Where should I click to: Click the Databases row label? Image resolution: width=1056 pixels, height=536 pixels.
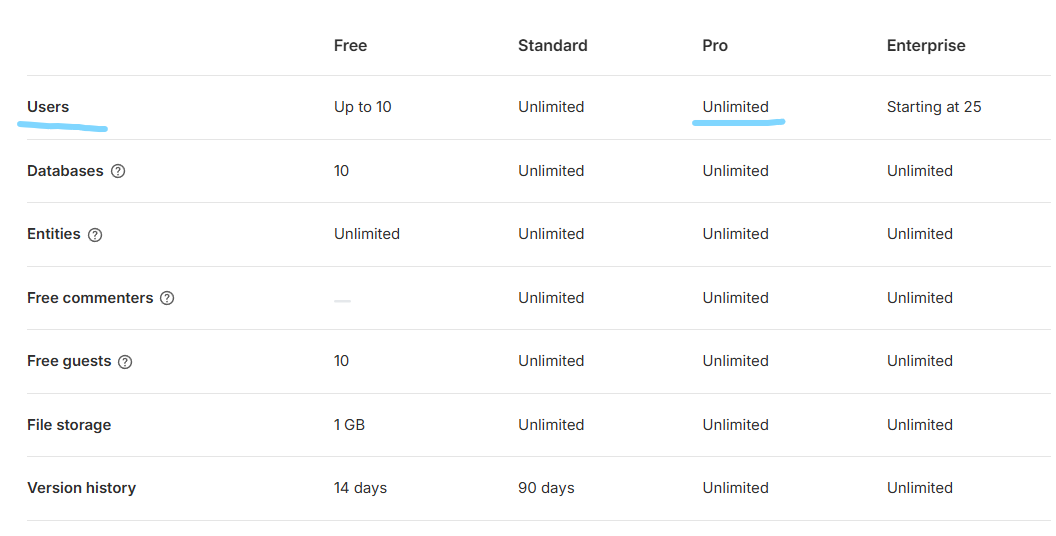click(x=65, y=171)
